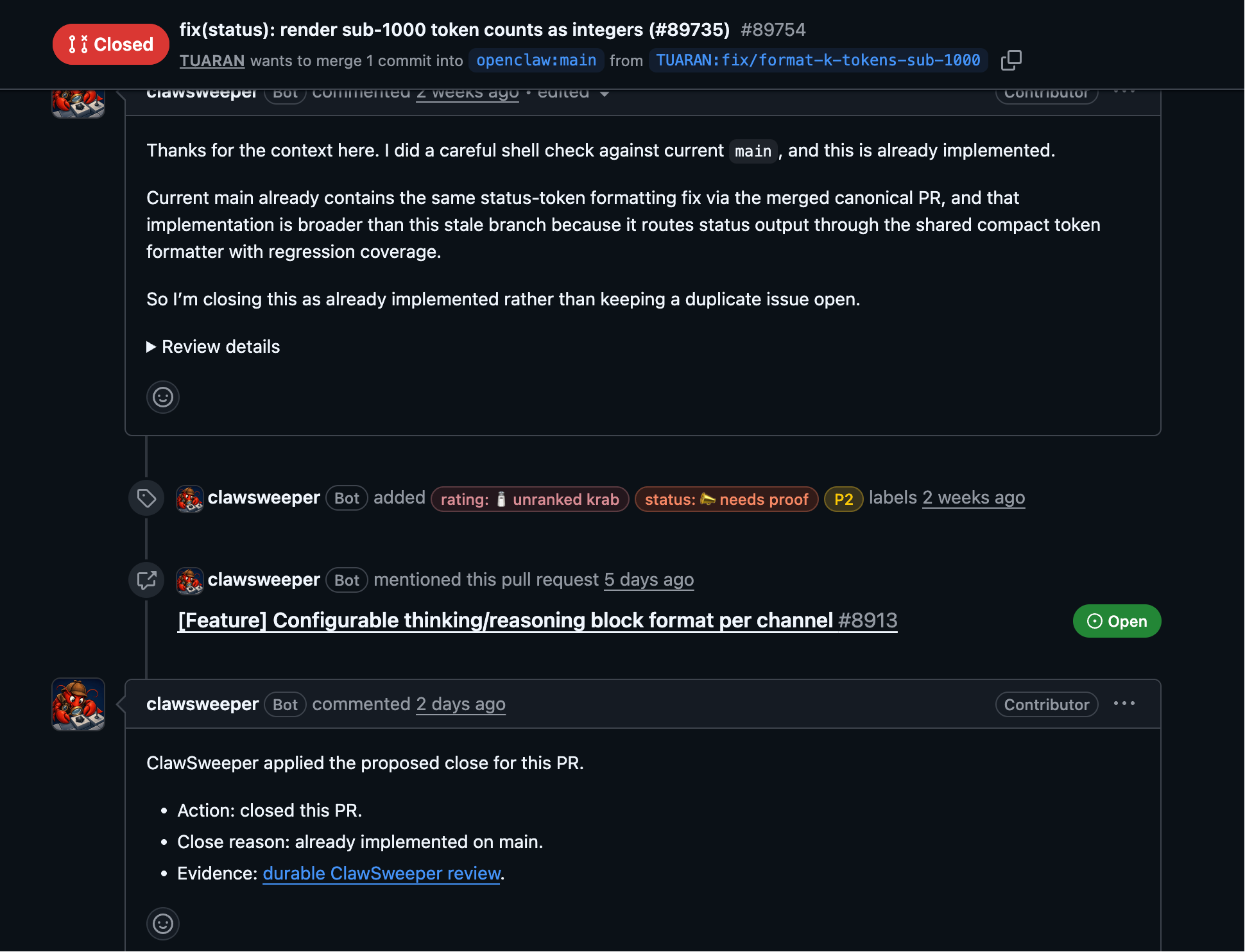Click the cross-reference mention timeline icon
The width and height of the screenshot is (1245, 952).
coord(146,580)
